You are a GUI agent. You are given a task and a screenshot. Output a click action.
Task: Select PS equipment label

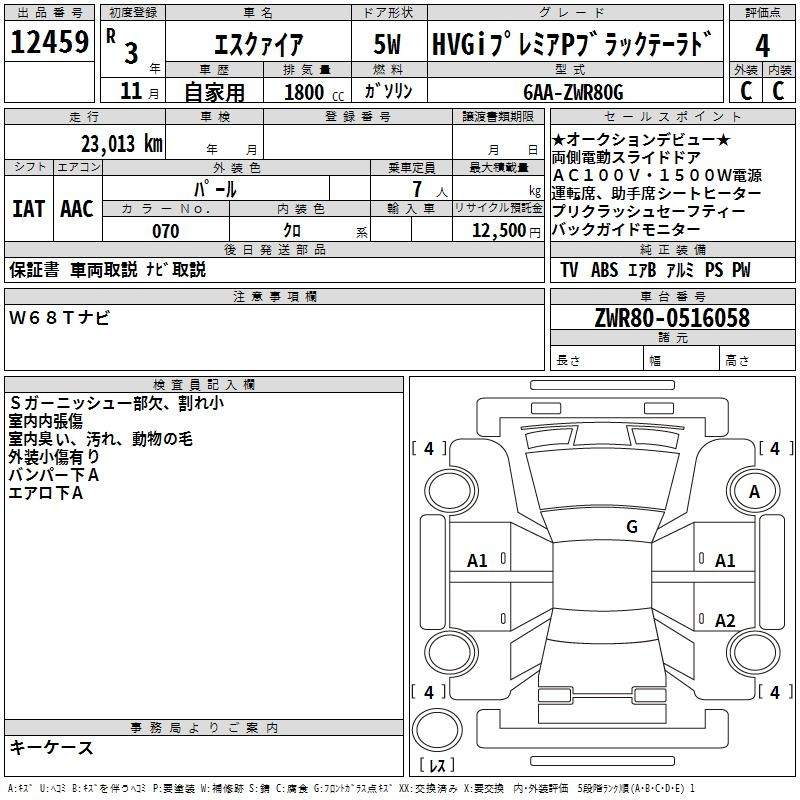click(x=714, y=269)
